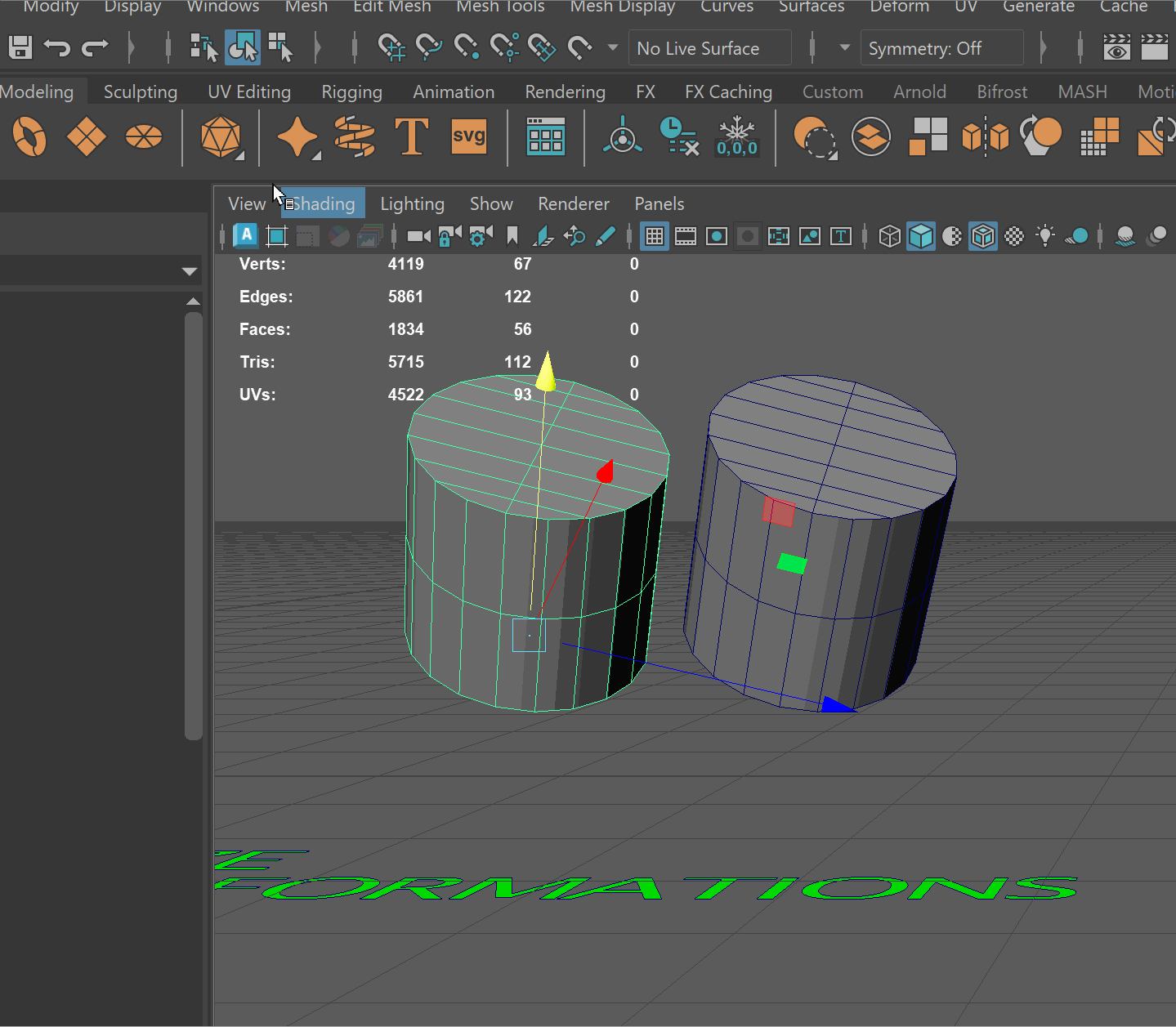Toggle use all lights bulb
The image size is (1176, 1027).
(1045, 237)
